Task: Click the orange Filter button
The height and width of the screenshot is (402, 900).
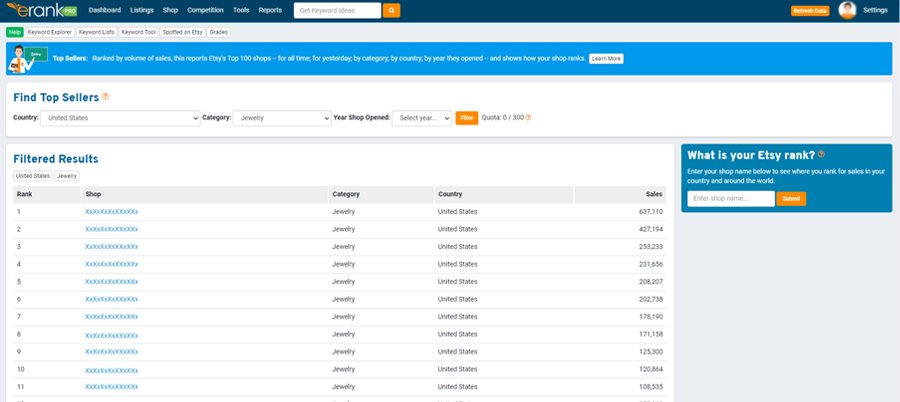Action: click(x=467, y=118)
